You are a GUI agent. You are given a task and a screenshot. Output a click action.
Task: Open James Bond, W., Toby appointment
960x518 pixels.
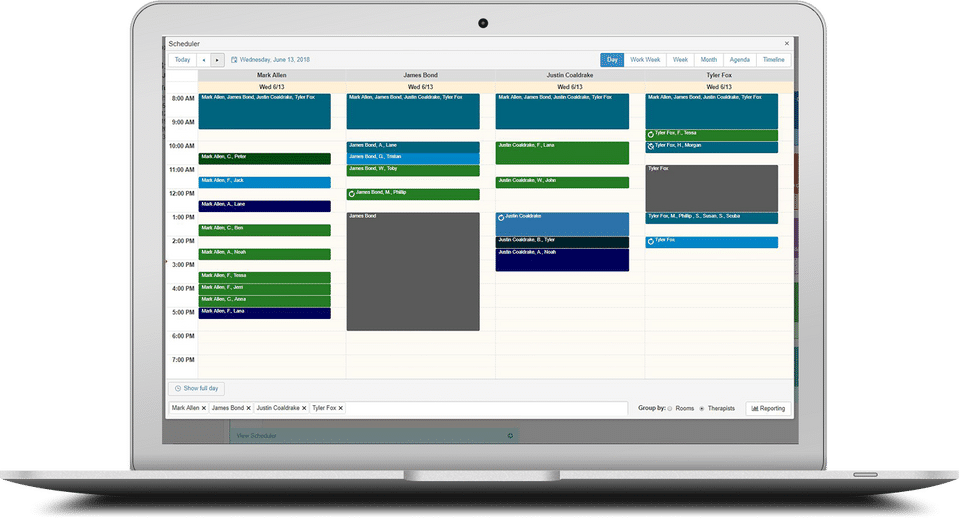coord(413,170)
